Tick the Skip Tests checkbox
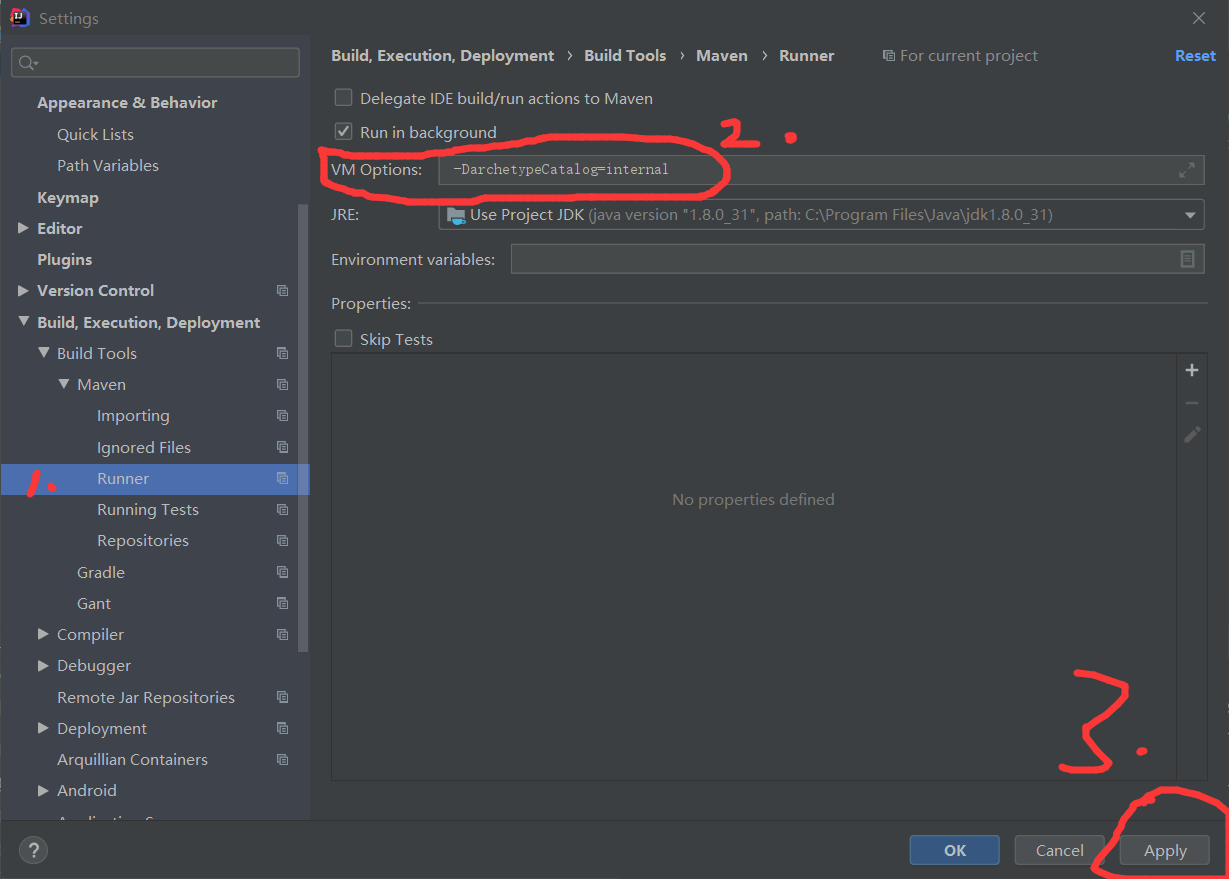Image resolution: width=1229 pixels, height=879 pixels. [x=343, y=339]
